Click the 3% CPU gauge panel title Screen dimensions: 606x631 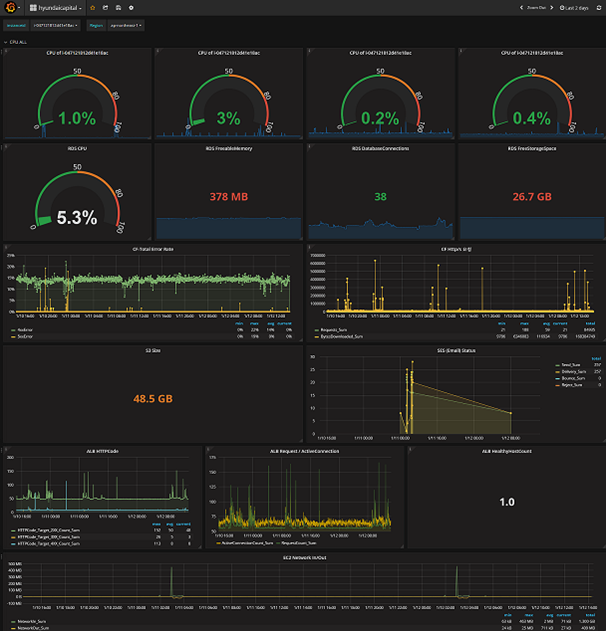tap(229, 53)
